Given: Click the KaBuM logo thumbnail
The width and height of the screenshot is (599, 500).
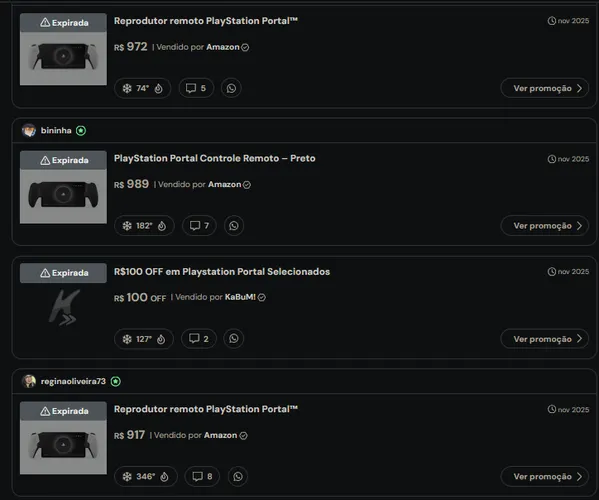Looking at the screenshot, I should click(x=63, y=307).
